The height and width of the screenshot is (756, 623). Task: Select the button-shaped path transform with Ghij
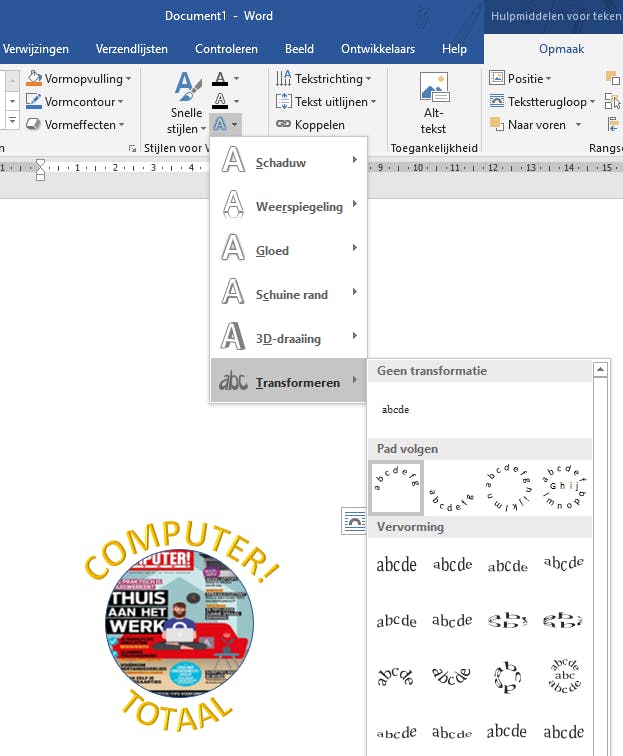coord(563,487)
